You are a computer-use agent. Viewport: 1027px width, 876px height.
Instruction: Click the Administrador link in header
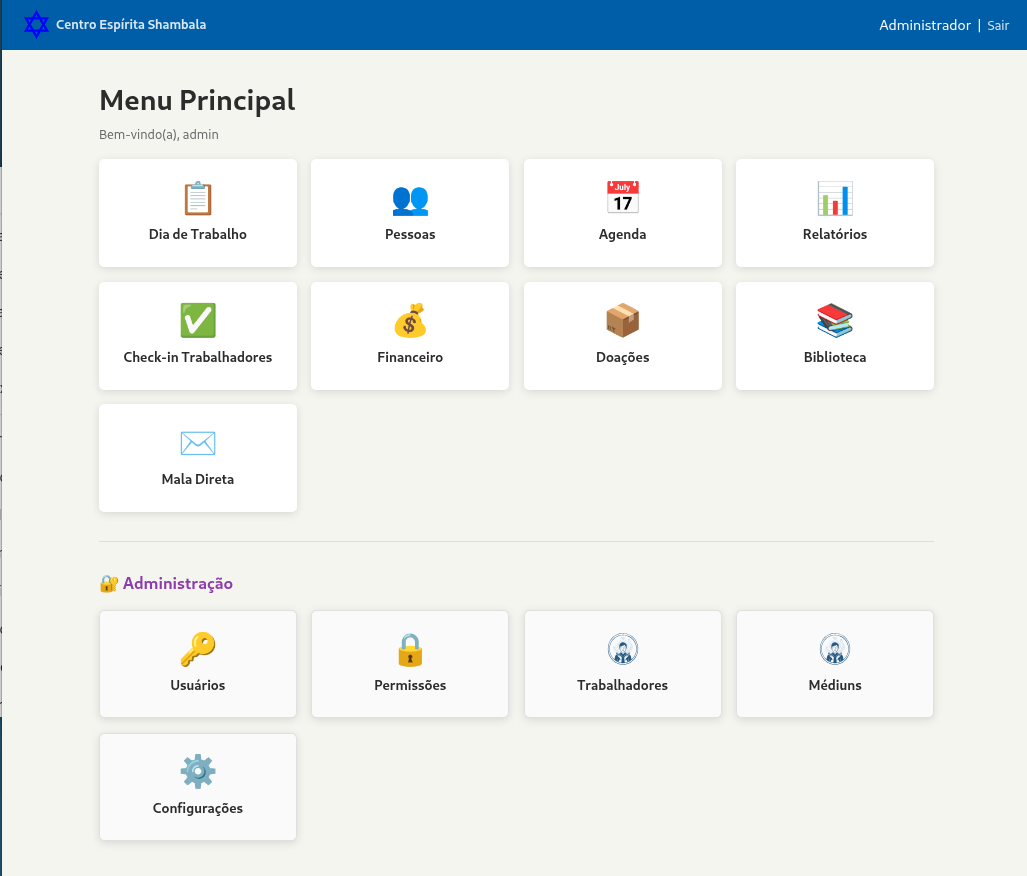tap(924, 25)
